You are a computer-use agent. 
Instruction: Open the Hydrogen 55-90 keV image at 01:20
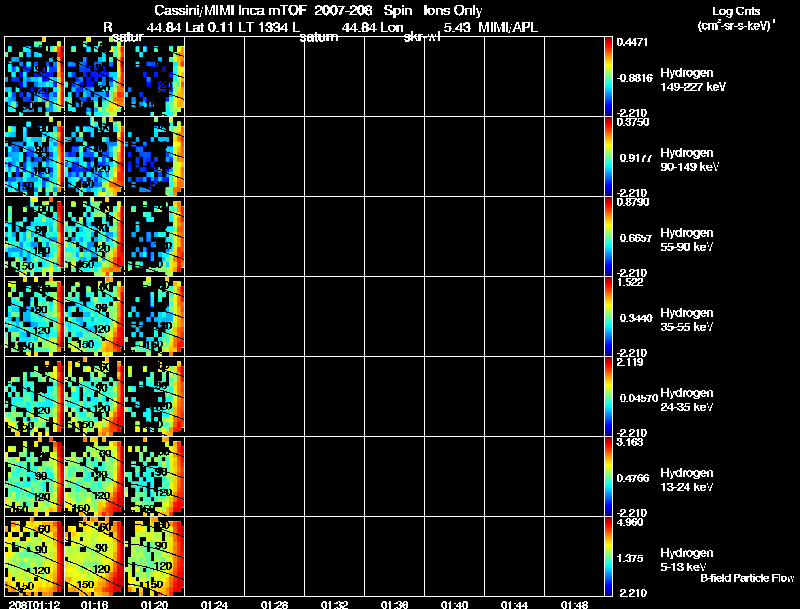coord(154,236)
